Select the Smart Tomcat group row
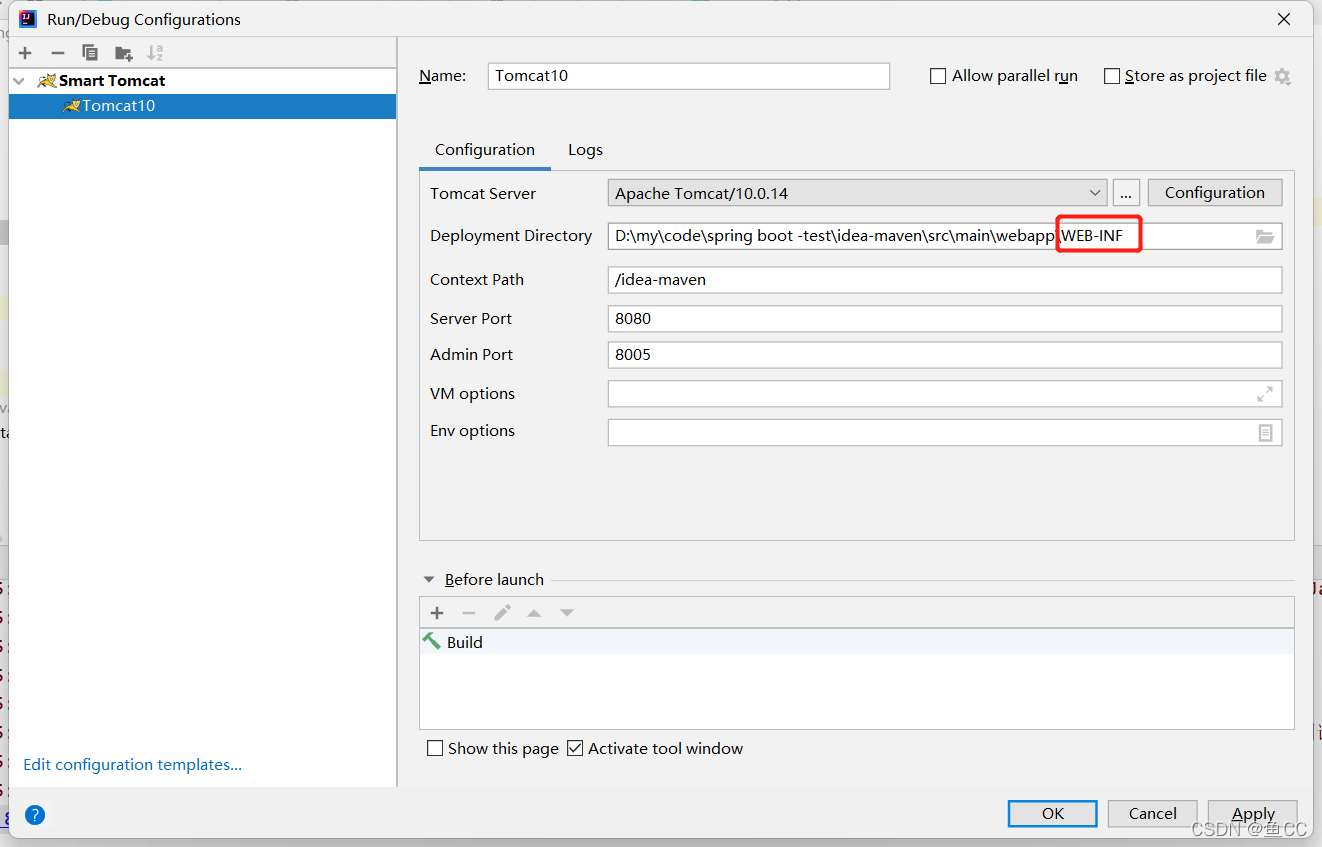The image size is (1322, 847). coord(202,81)
